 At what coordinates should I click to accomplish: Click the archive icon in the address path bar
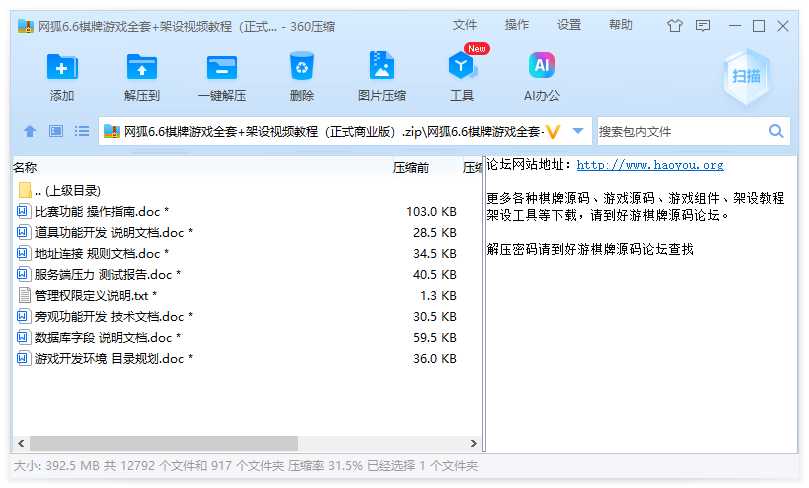point(112,132)
